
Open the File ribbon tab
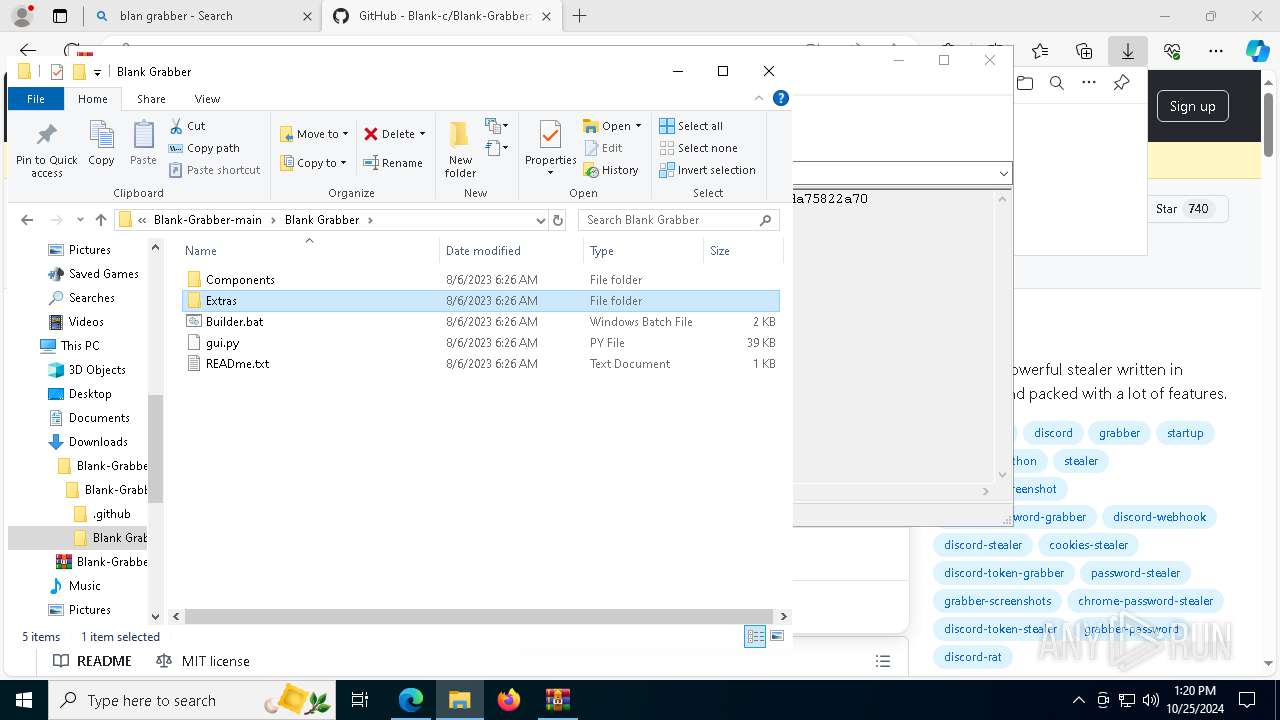click(36, 99)
